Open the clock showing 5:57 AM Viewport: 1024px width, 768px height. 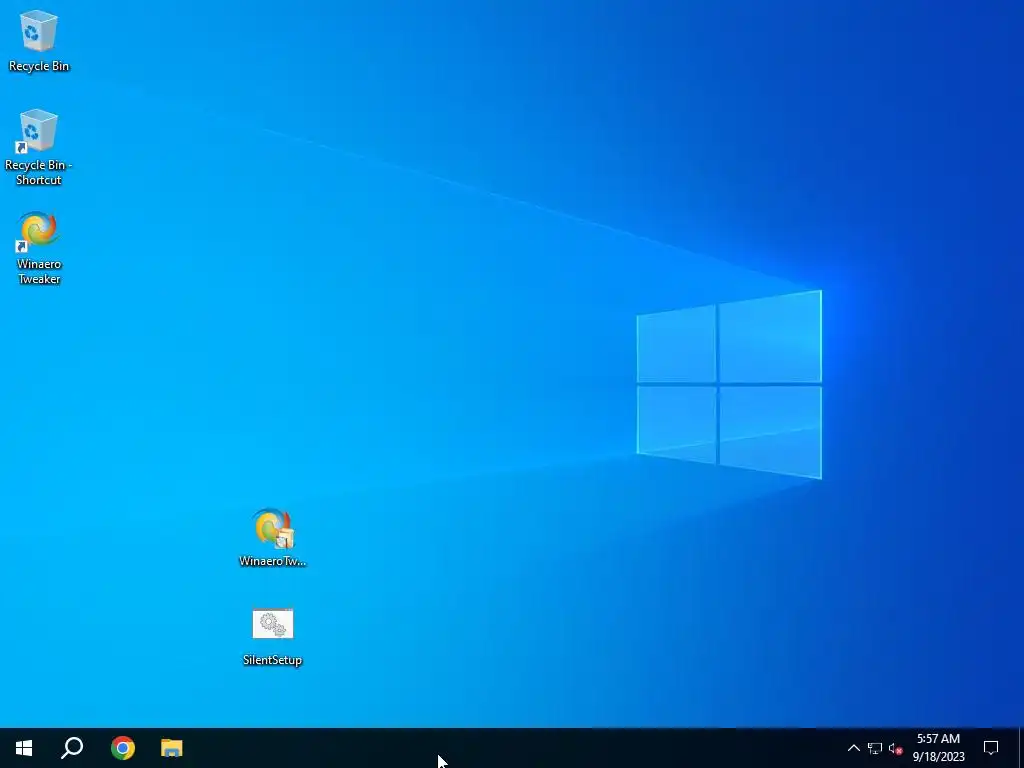938,748
